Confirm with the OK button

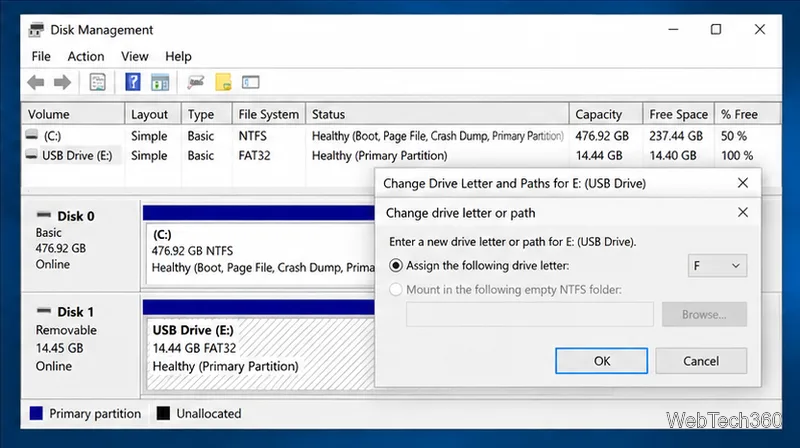[x=602, y=361]
